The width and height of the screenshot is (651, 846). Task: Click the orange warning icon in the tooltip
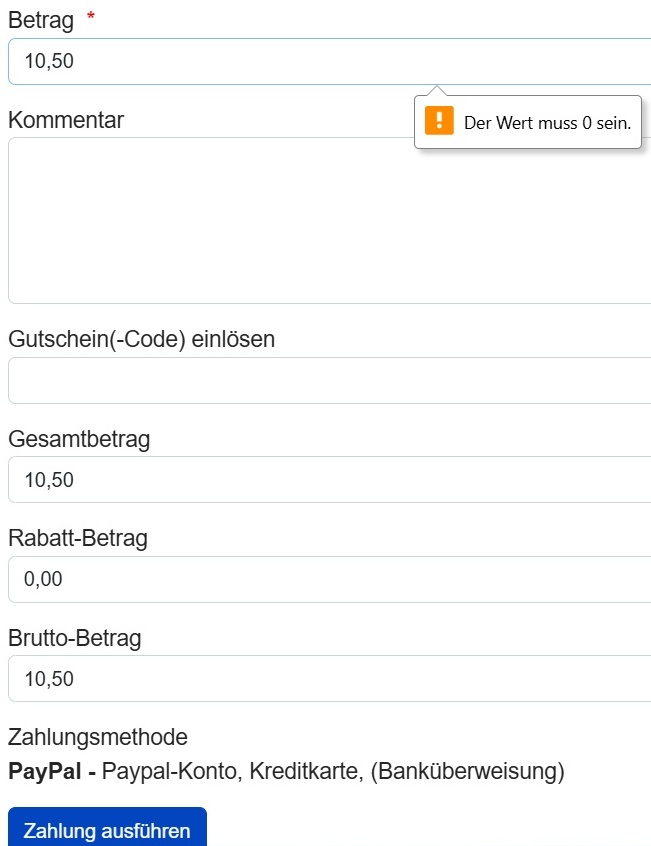point(439,122)
